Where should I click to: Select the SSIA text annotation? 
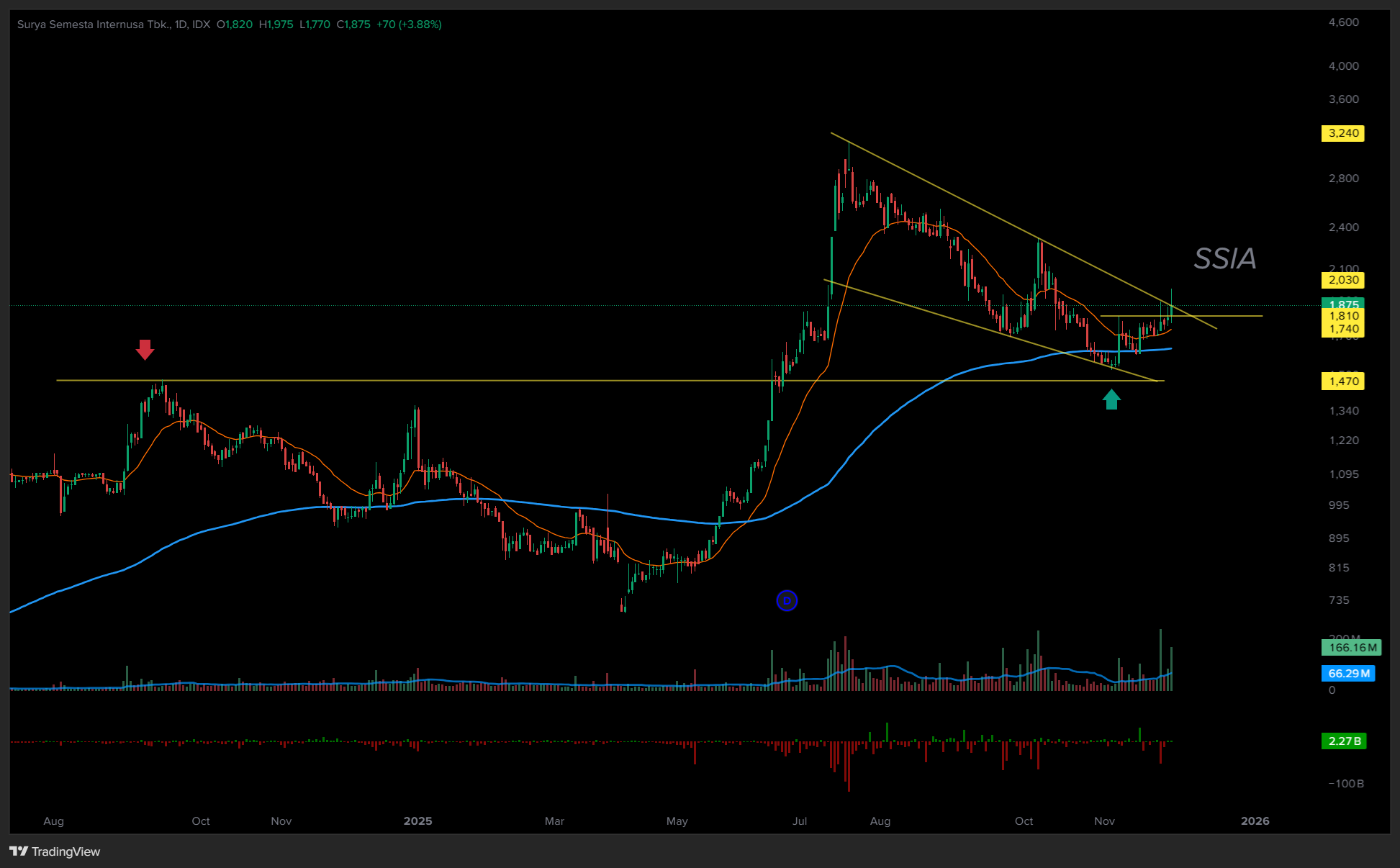tap(1224, 258)
